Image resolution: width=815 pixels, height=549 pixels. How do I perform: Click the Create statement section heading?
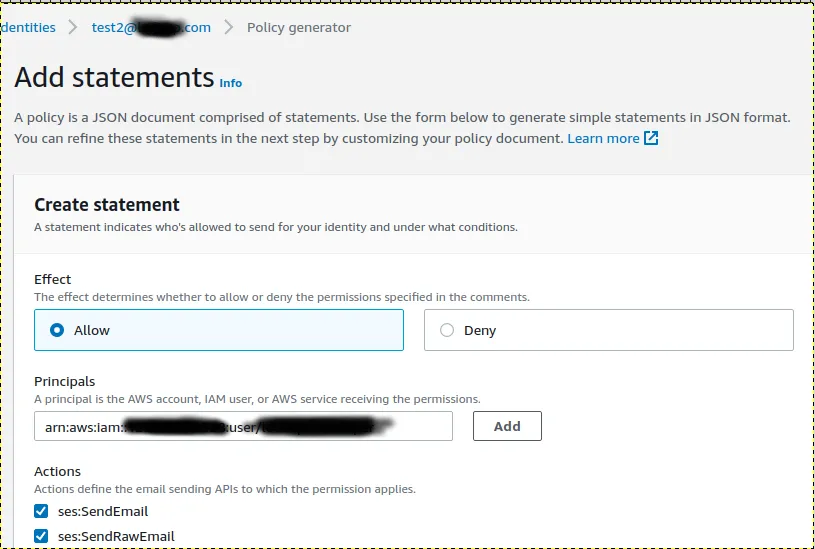point(107,204)
